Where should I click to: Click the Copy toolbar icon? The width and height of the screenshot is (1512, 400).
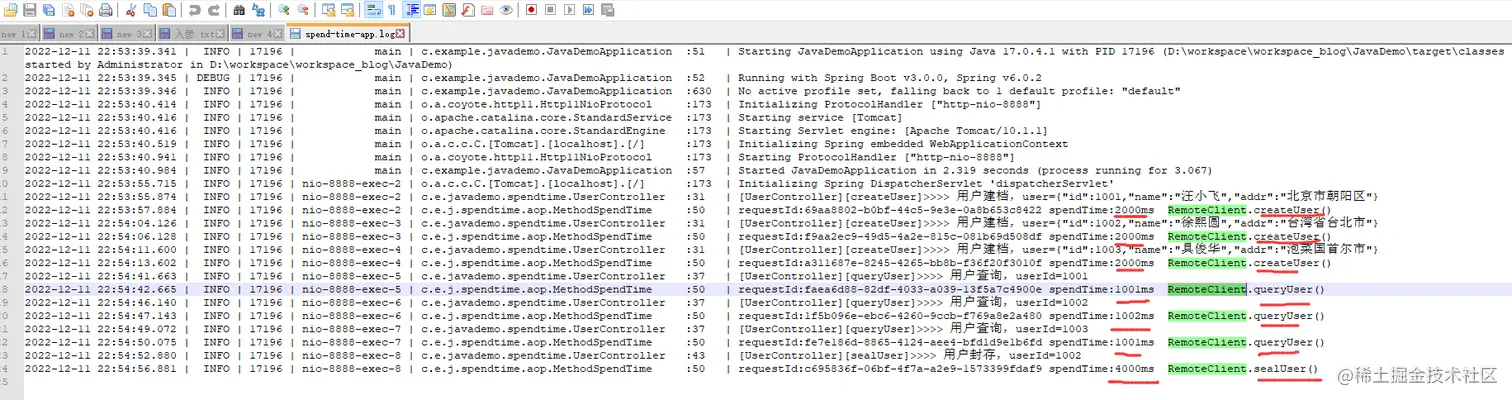pyautogui.click(x=150, y=10)
